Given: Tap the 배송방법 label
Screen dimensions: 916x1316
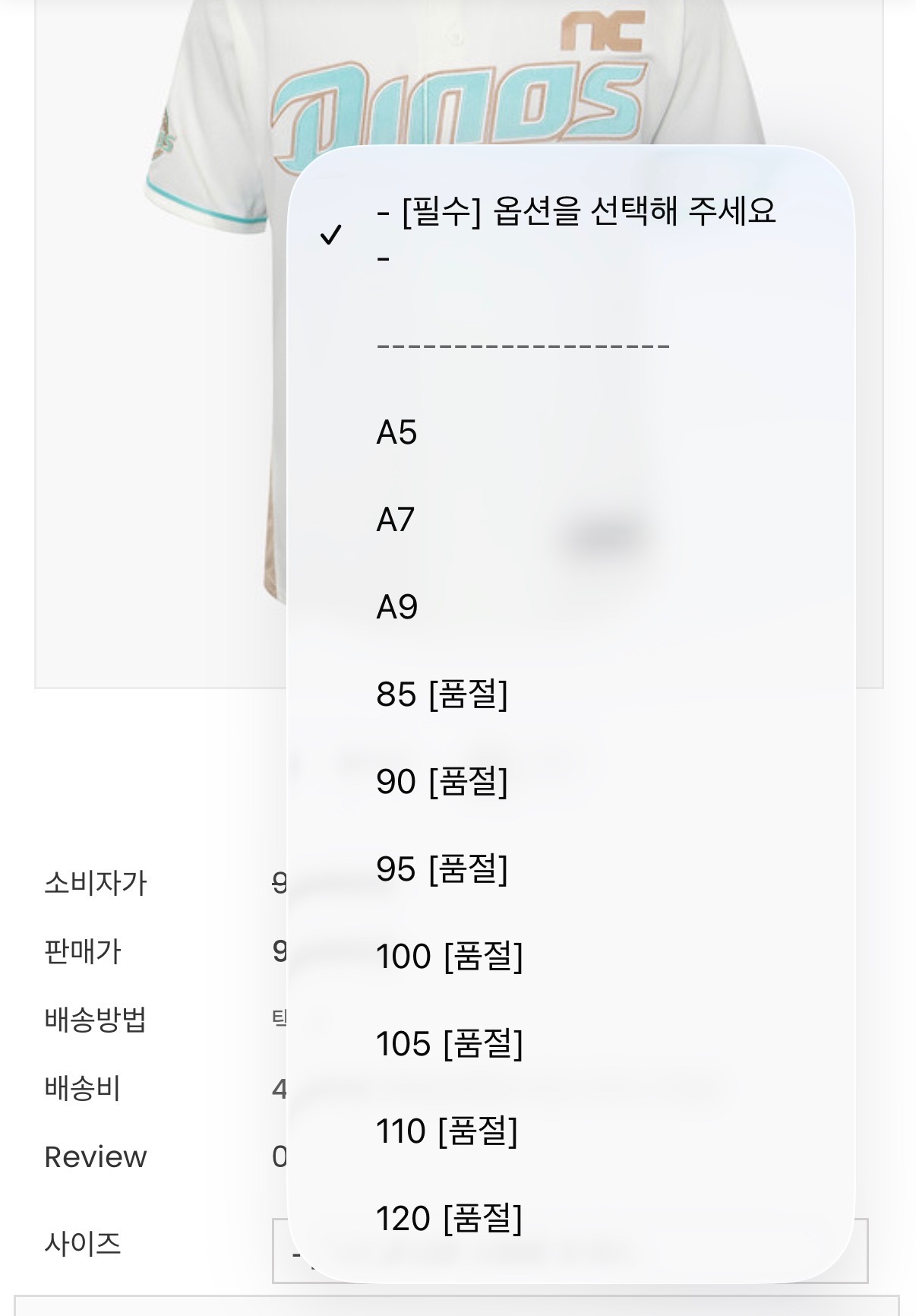Looking at the screenshot, I should 95,1020.
